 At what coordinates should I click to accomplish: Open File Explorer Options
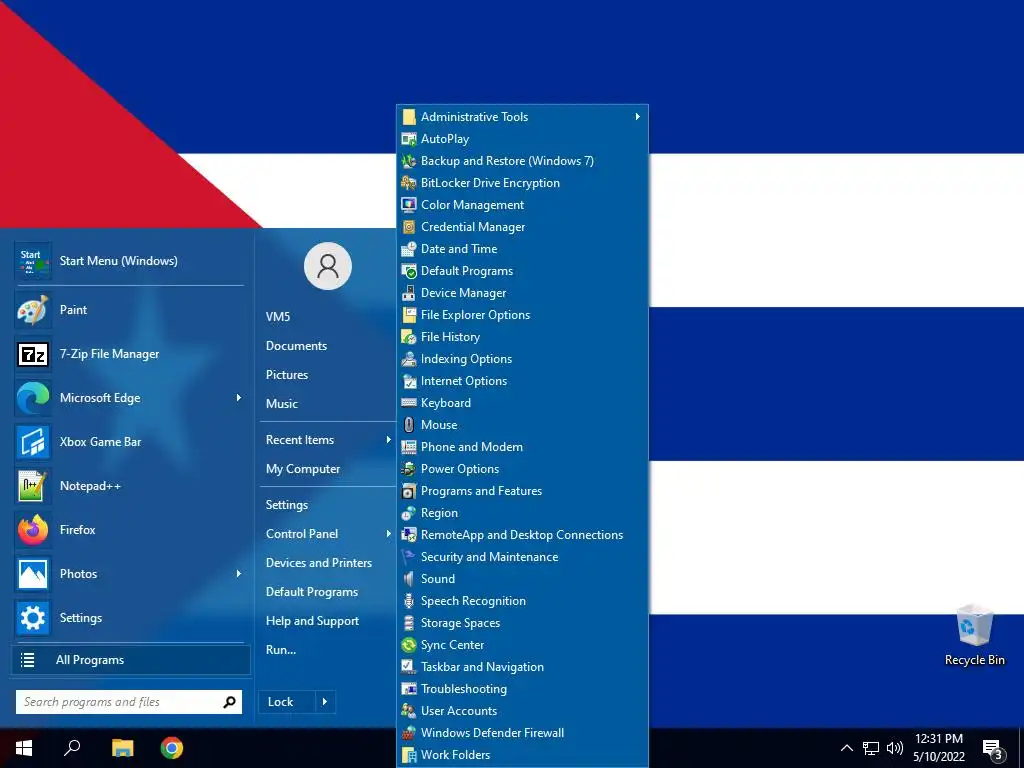522,315
